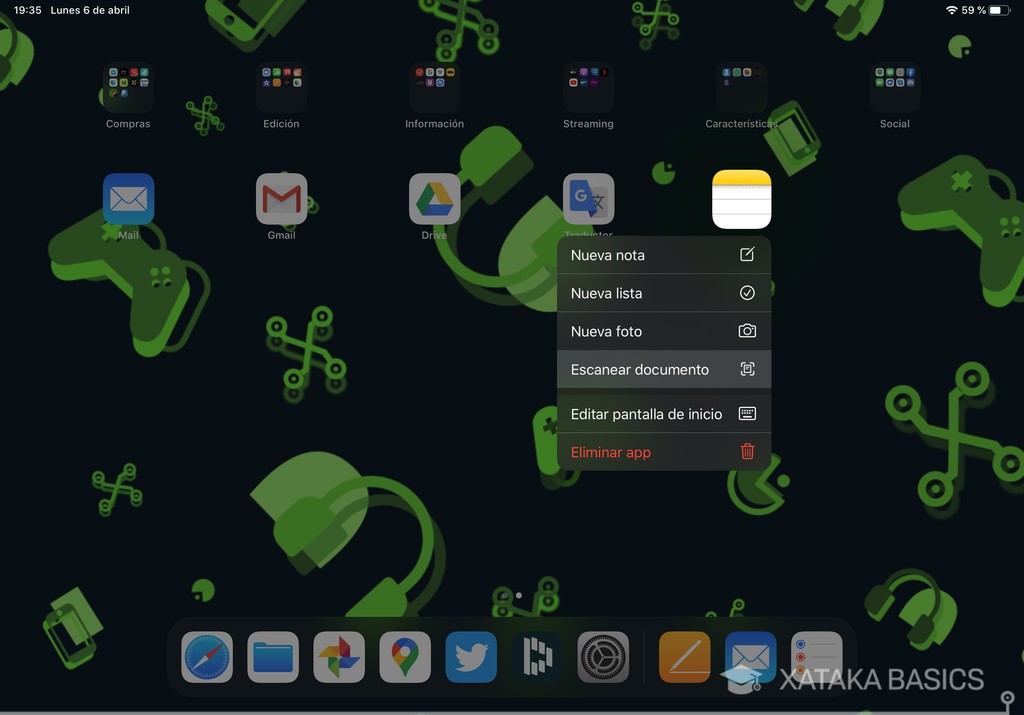
Task: Open Pages from the dock suggestions
Action: [683, 657]
